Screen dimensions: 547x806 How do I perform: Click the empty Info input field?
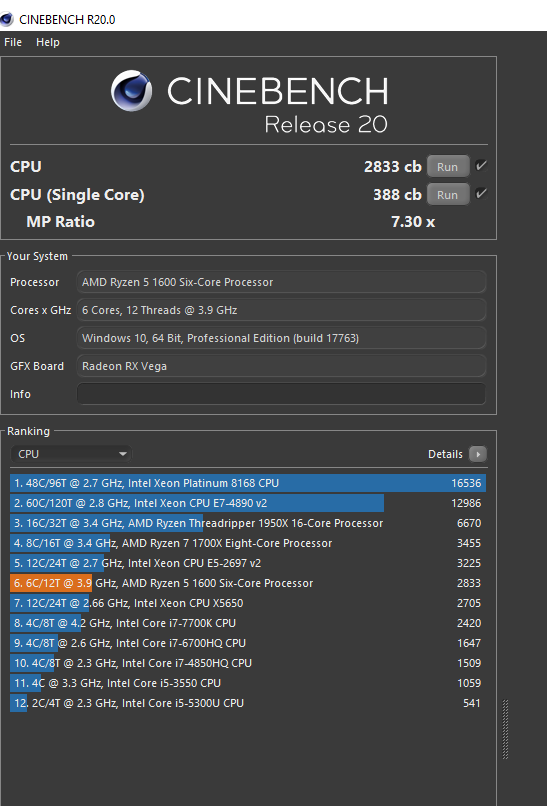tap(281, 394)
